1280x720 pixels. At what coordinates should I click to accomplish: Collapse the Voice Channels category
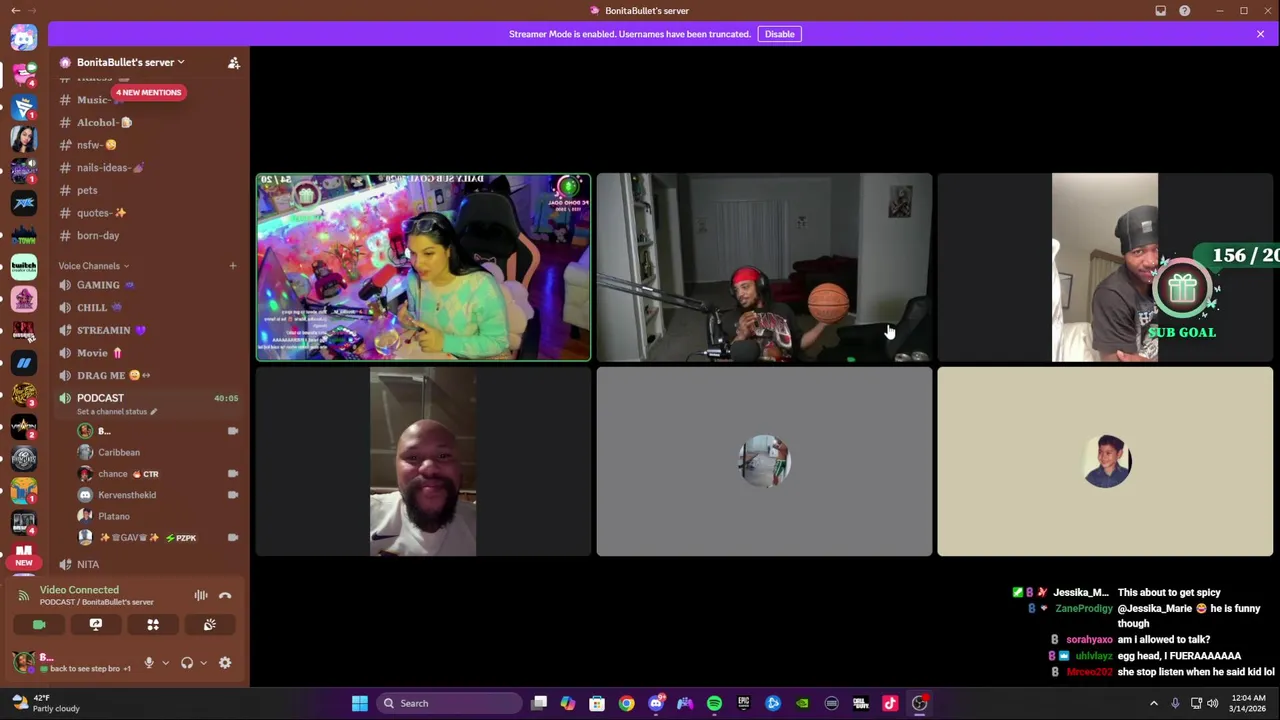[x=93, y=266]
